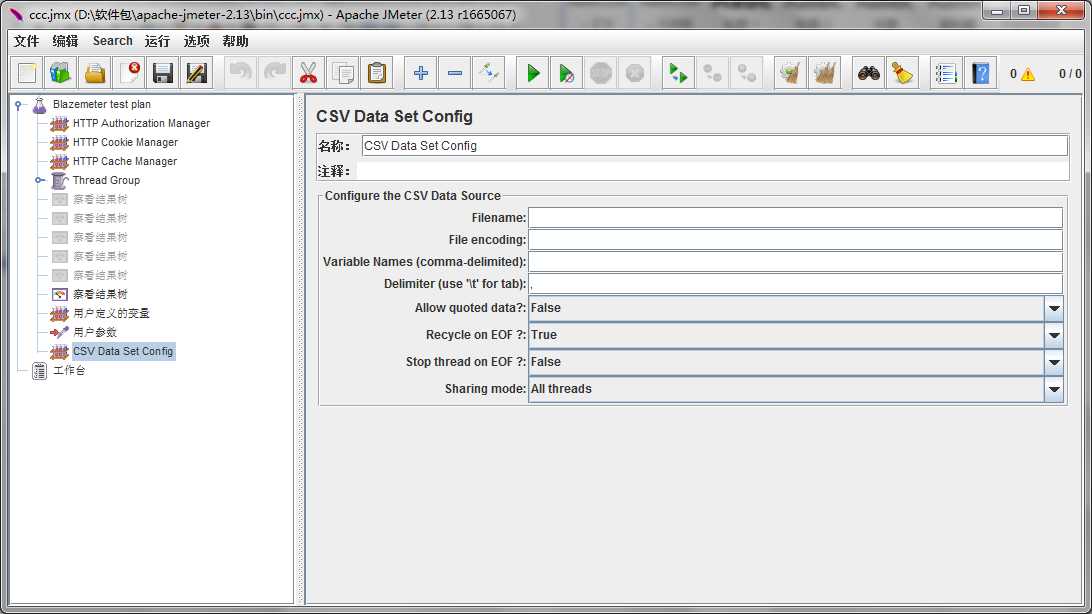Image resolution: width=1092 pixels, height=614 pixels.
Task: Click the Close test plan icon
Action: [129, 73]
